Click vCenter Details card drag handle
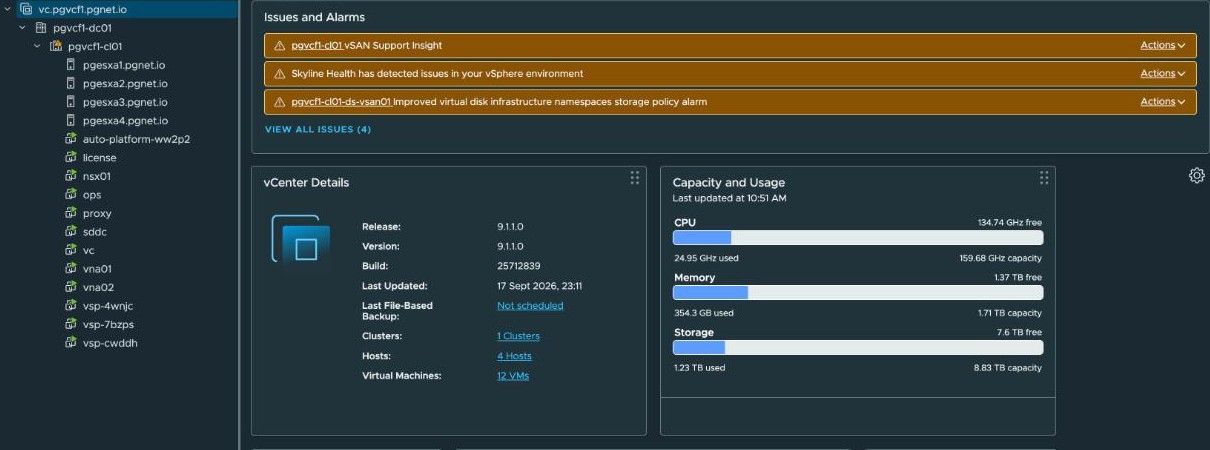The width and height of the screenshot is (1210, 450). [634, 178]
